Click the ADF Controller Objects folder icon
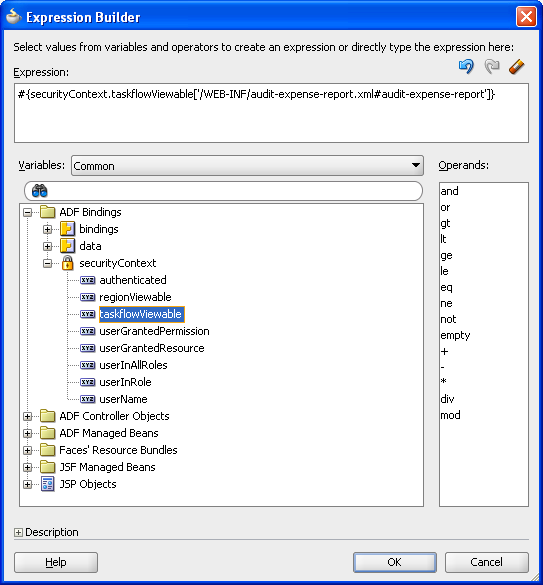The width and height of the screenshot is (543, 585). coord(48,416)
